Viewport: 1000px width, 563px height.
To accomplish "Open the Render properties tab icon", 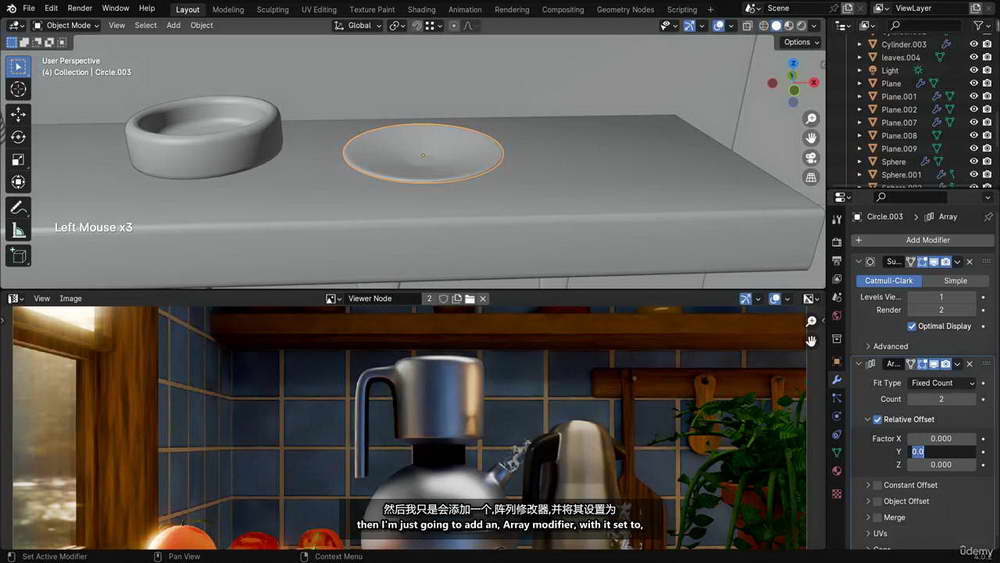I will (x=837, y=242).
